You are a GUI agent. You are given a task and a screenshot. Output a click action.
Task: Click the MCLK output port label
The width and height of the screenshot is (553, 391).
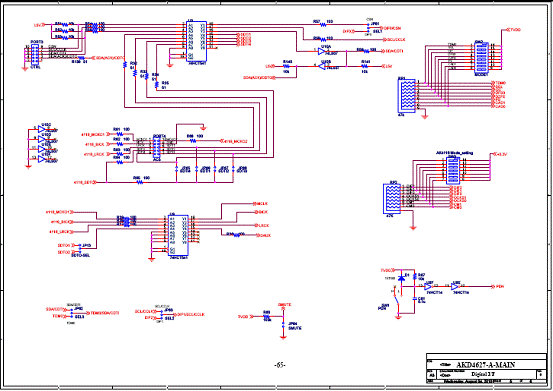(x=261, y=203)
